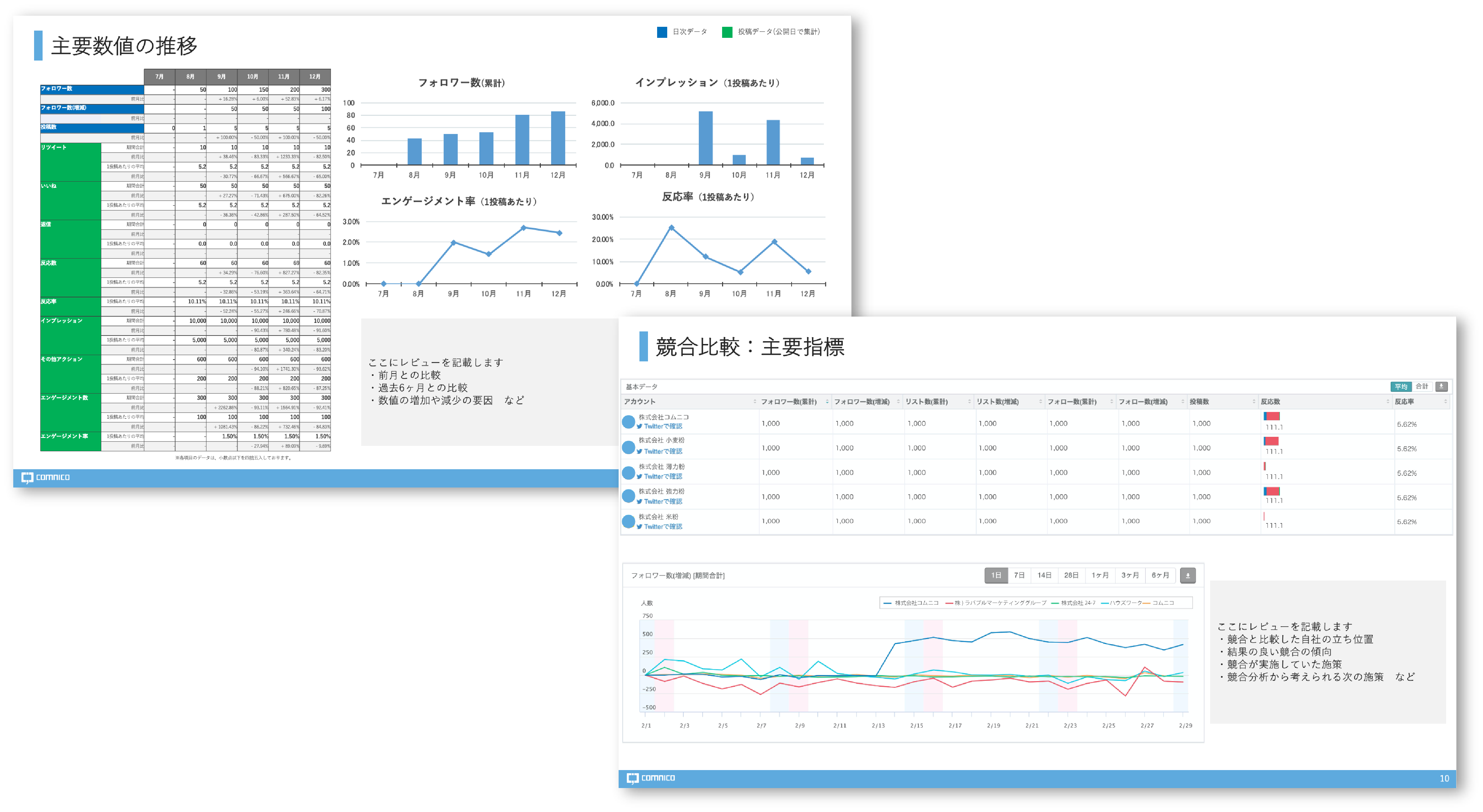
Task: Select インプレッション row header in table
Action: [70, 335]
